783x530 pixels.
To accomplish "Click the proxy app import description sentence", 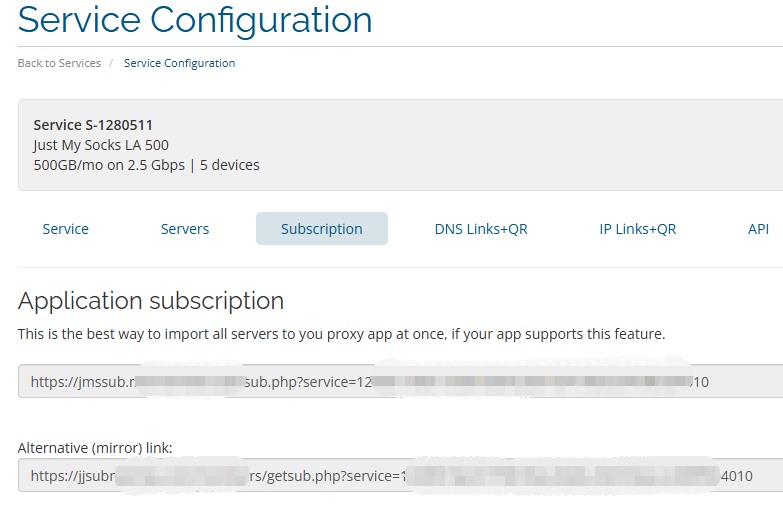I will click(x=341, y=333).
